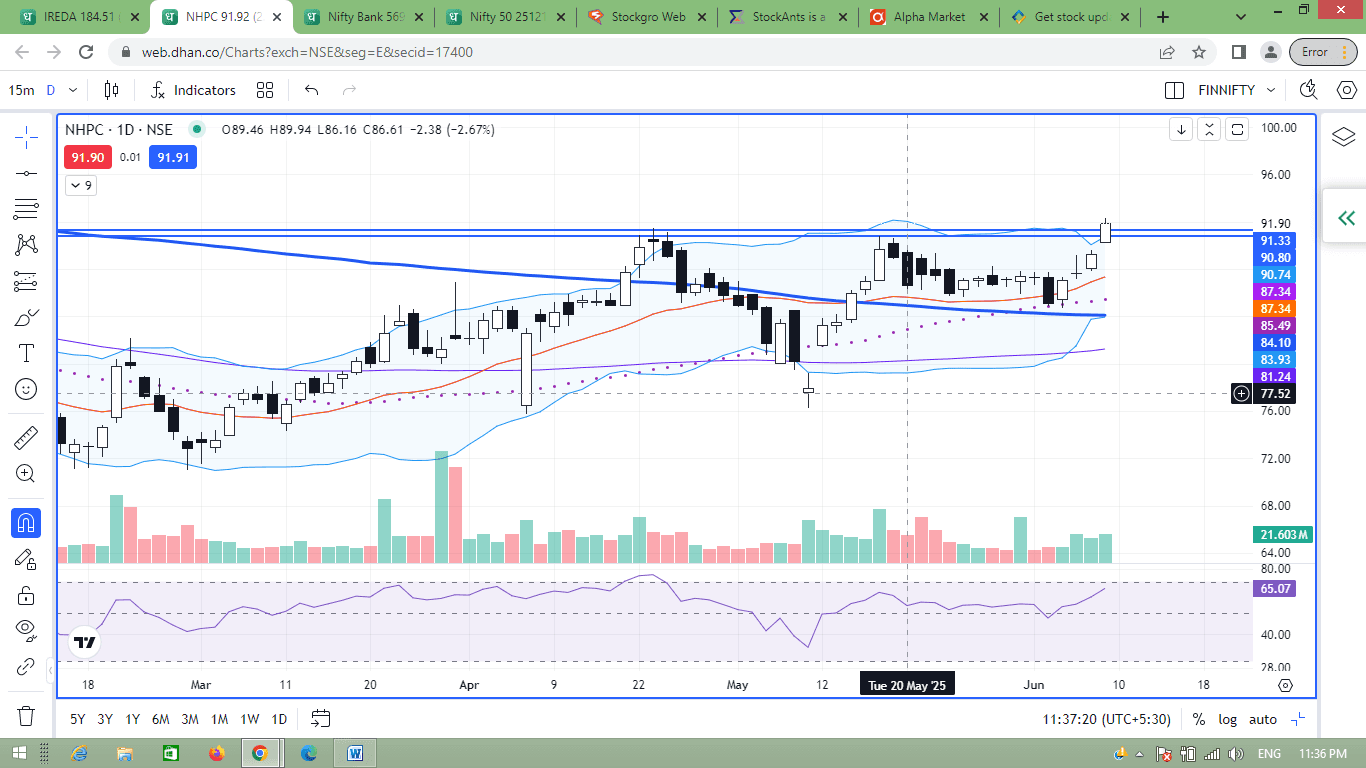Click the NHPC 1D NSE symbol title

tap(119, 129)
